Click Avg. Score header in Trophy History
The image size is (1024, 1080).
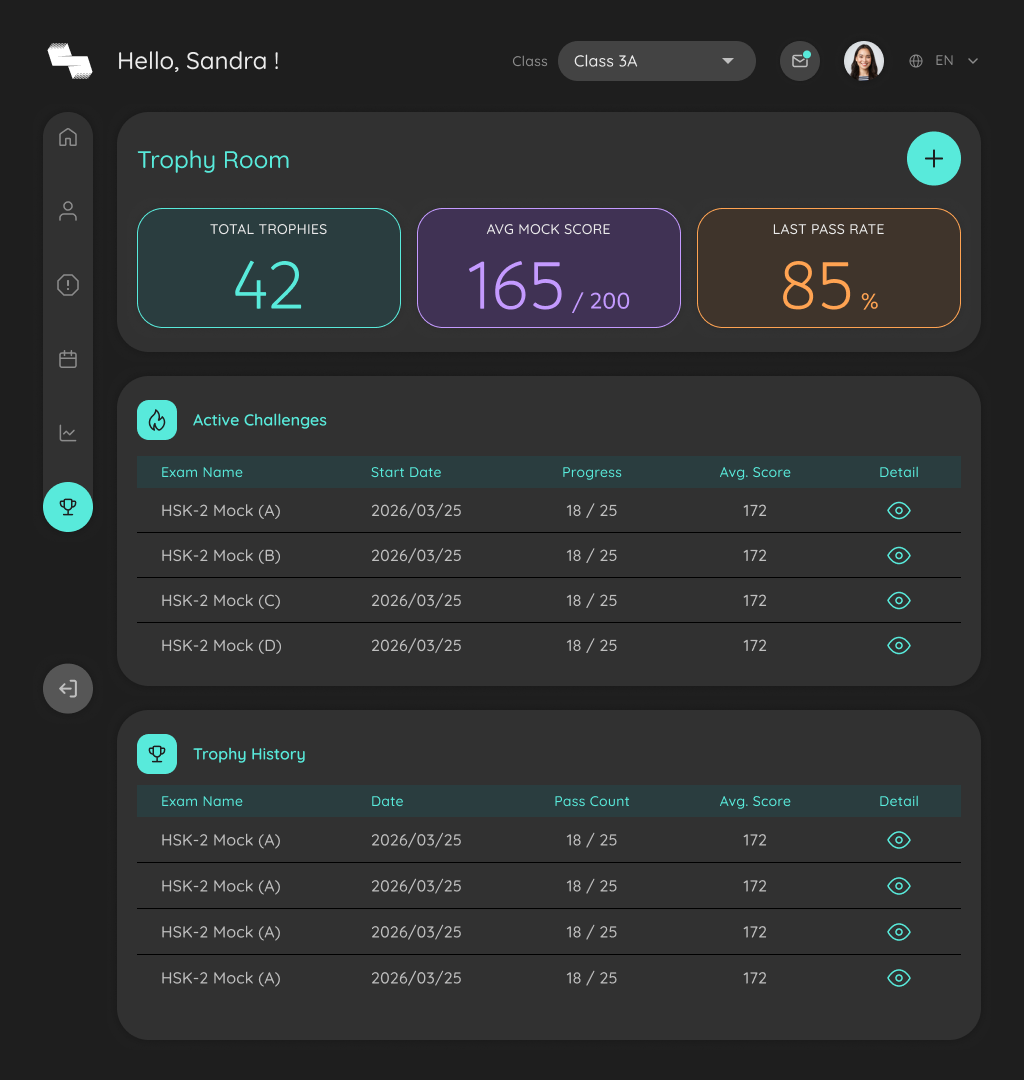[755, 801]
